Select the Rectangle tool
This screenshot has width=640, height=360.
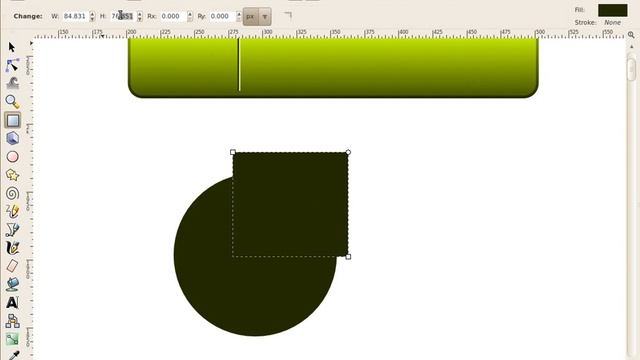point(13,120)
